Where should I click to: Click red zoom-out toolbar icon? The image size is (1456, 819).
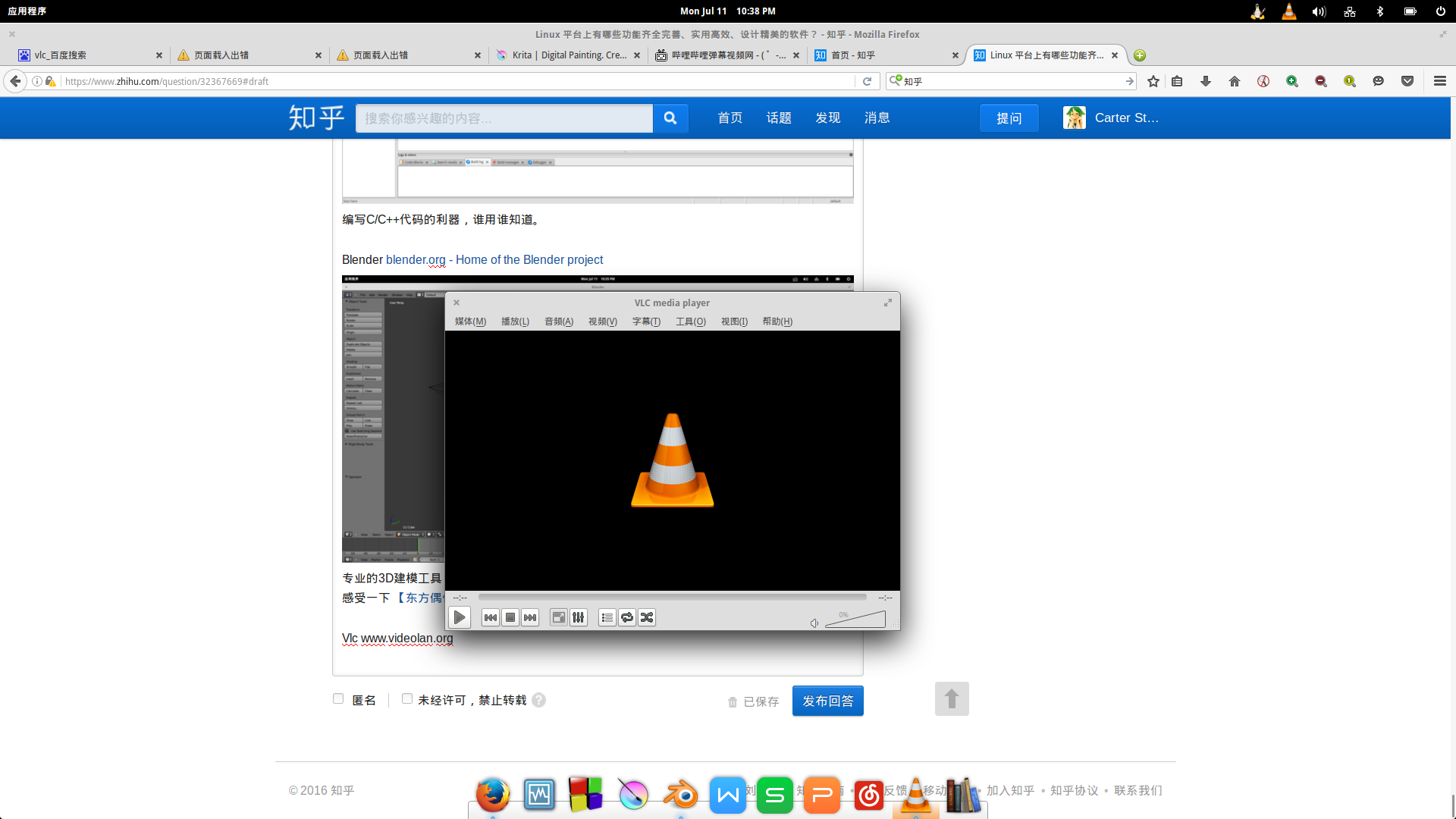(1321, 81)
